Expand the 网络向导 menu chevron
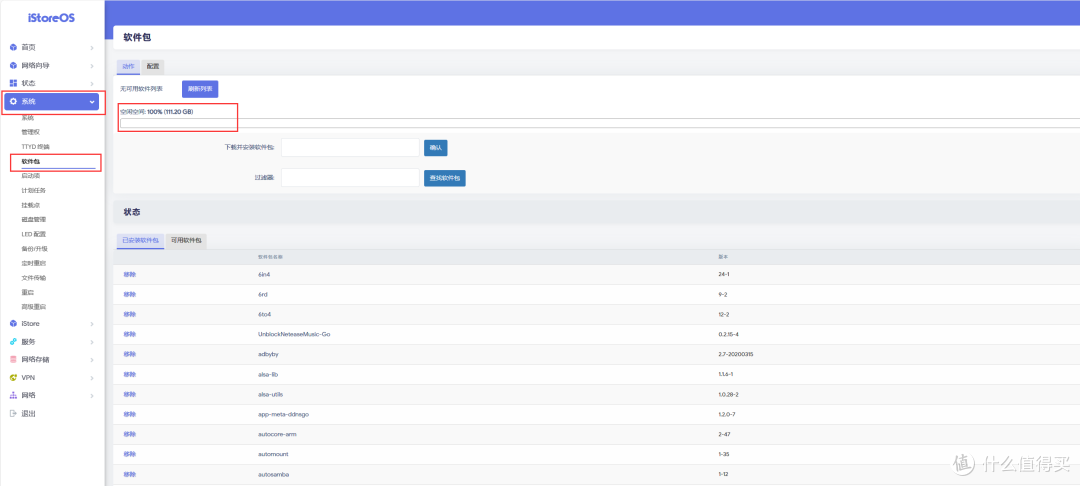 [92, 65]
